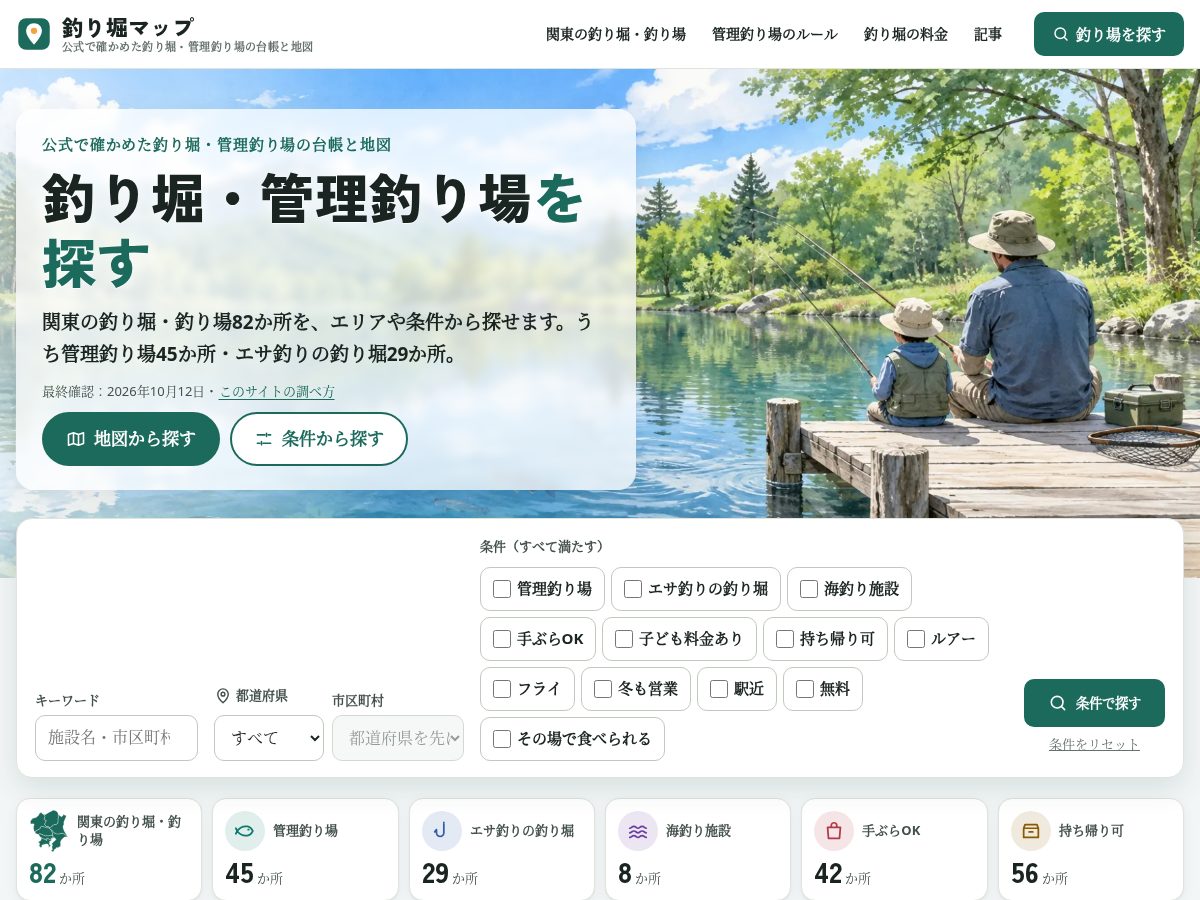This screenshot has width=1200, height=900.
Task: Click the 条件から探す button
Action: coord(319,439)
